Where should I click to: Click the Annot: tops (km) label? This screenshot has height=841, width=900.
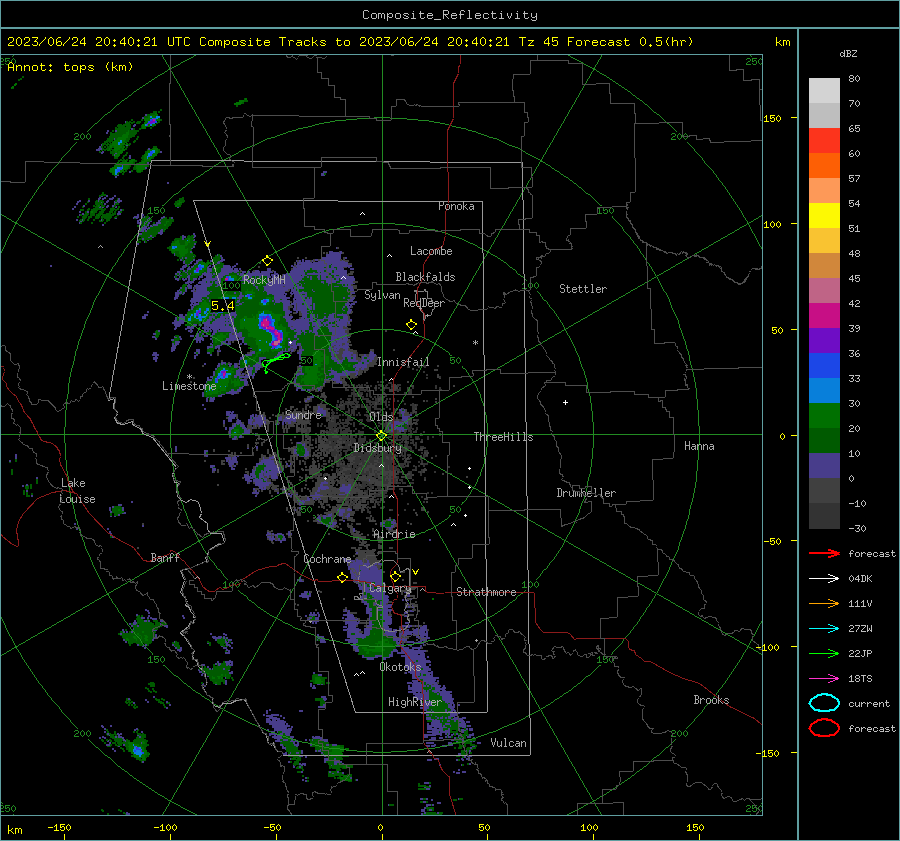(70, 67)
